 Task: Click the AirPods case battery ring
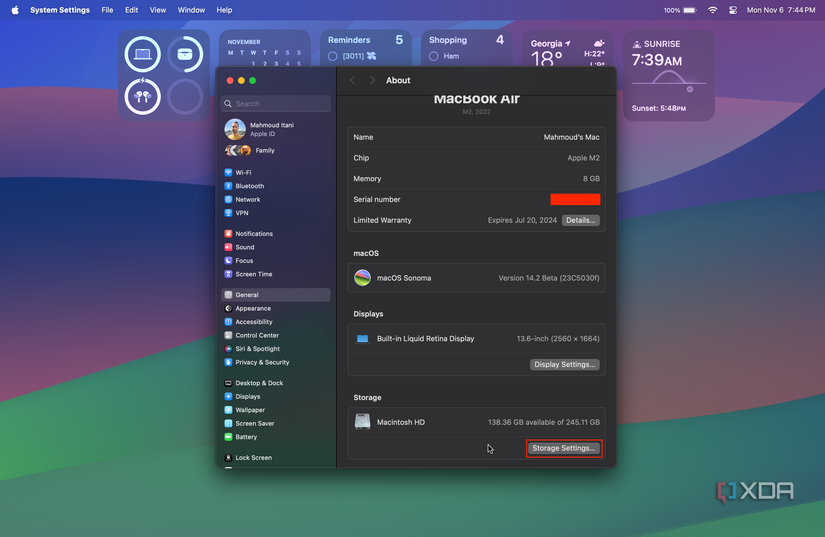coord(185,54)
